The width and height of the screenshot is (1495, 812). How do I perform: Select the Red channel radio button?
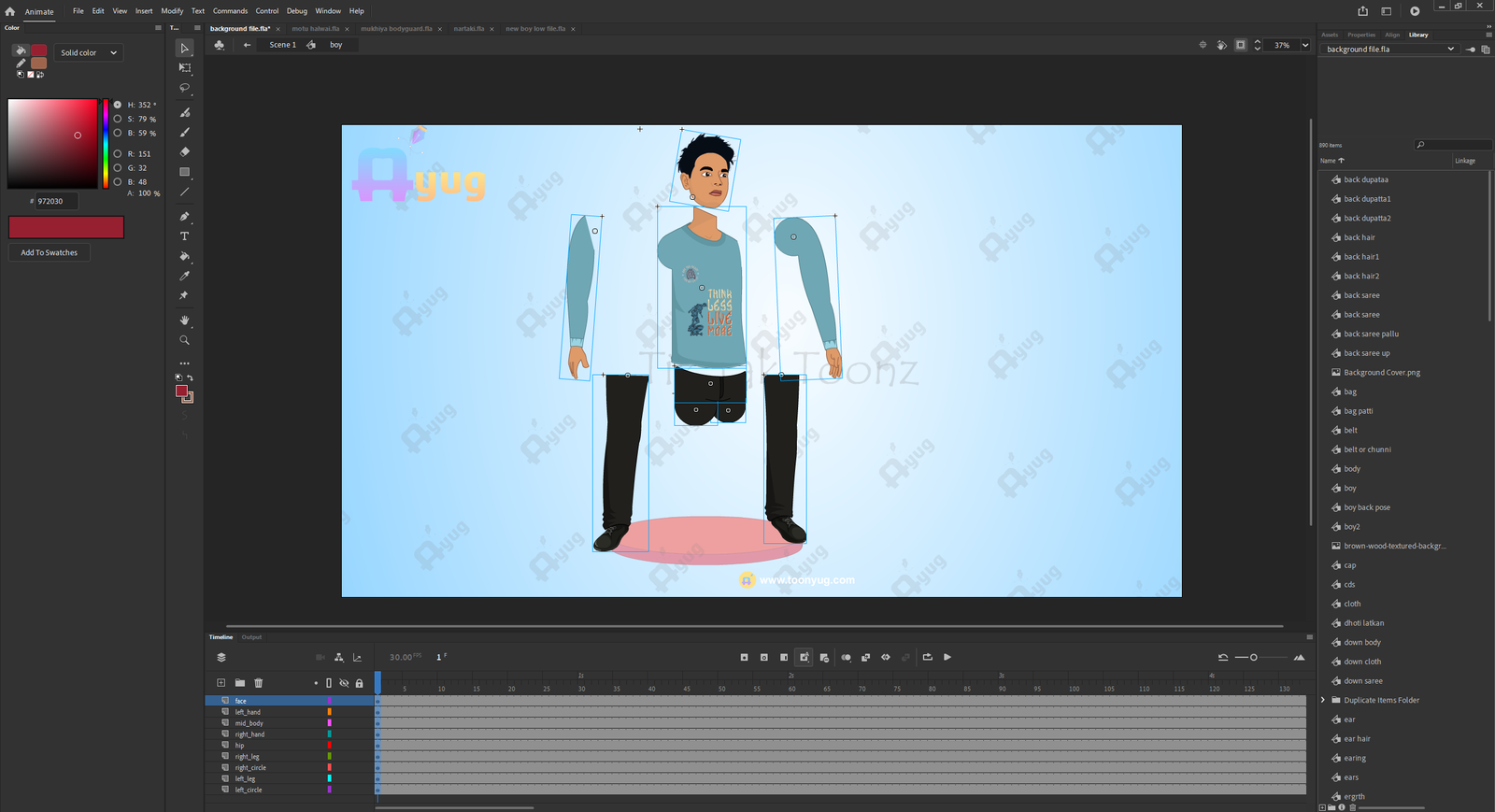[118, 154]
